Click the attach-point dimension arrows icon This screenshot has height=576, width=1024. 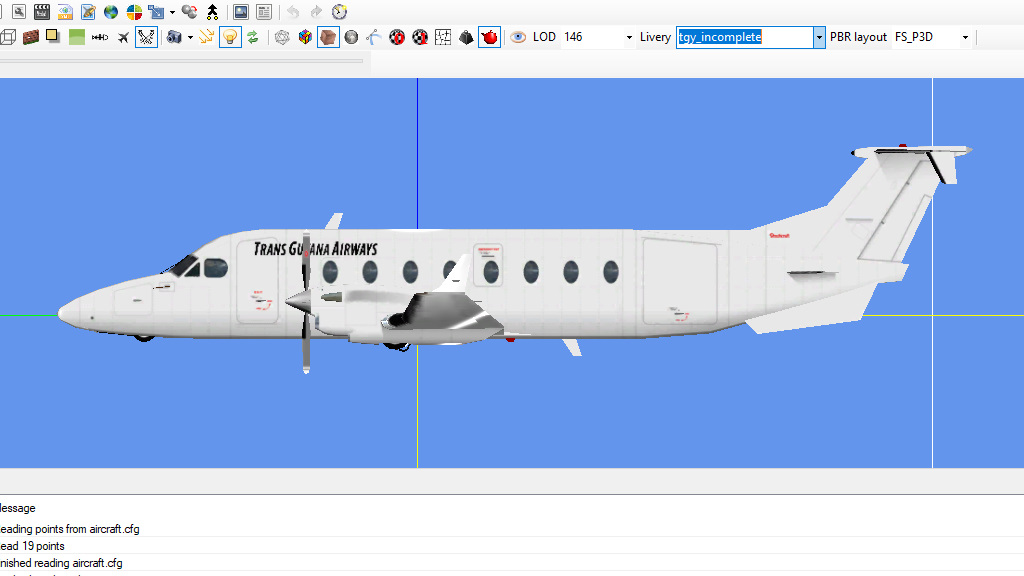coord(100,37)
